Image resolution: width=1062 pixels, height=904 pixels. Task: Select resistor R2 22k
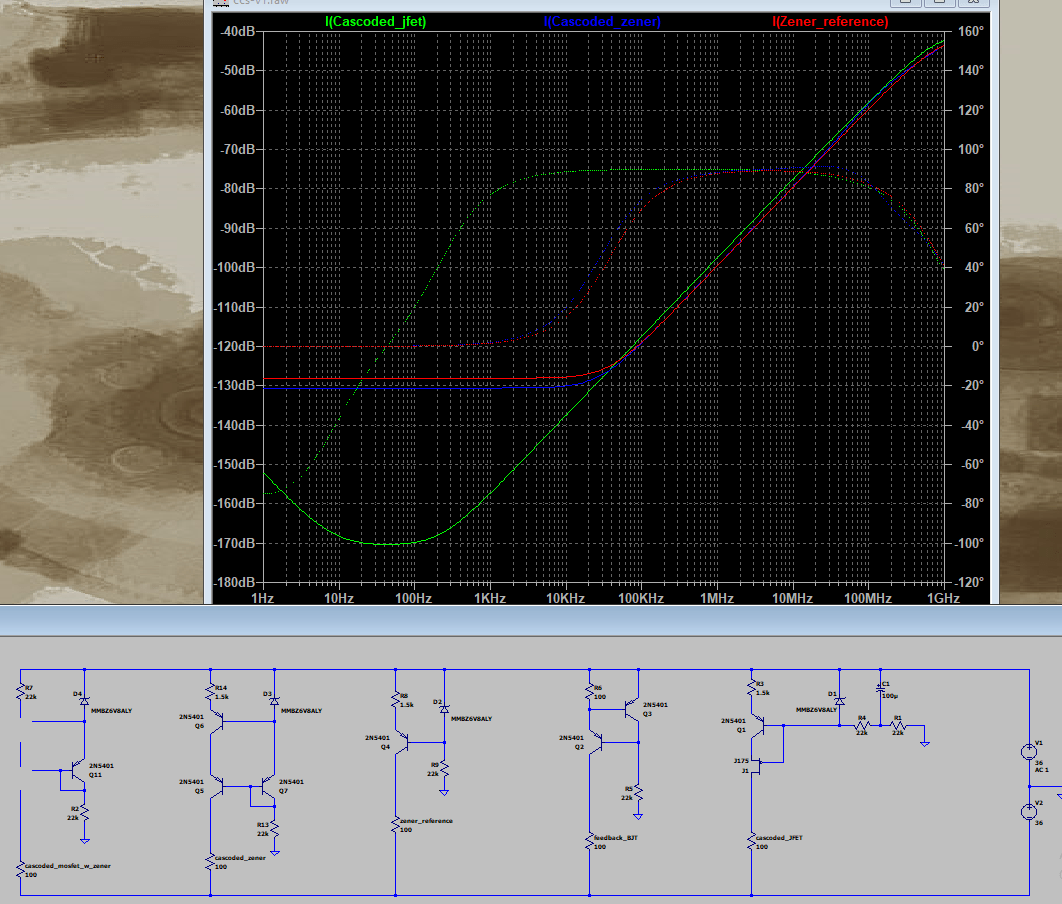coord(85,813)
